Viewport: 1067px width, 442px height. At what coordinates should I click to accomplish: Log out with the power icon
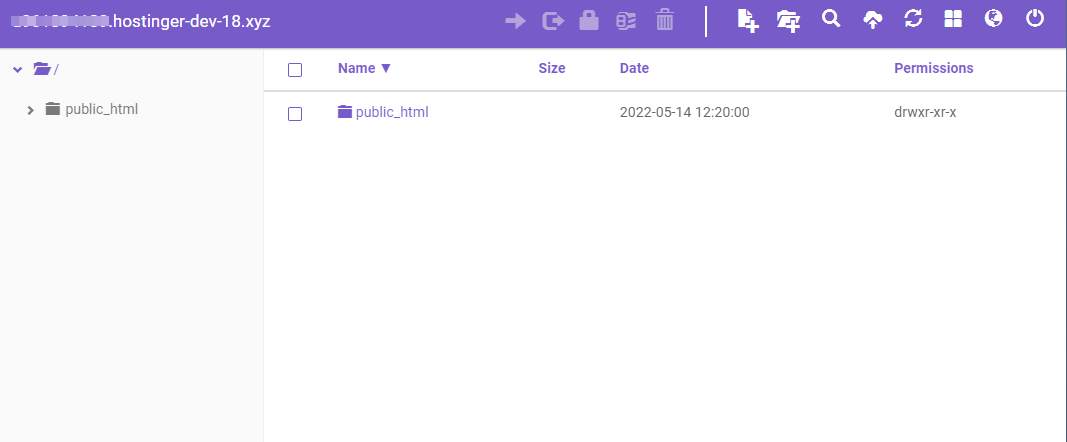click(1035, 18)
